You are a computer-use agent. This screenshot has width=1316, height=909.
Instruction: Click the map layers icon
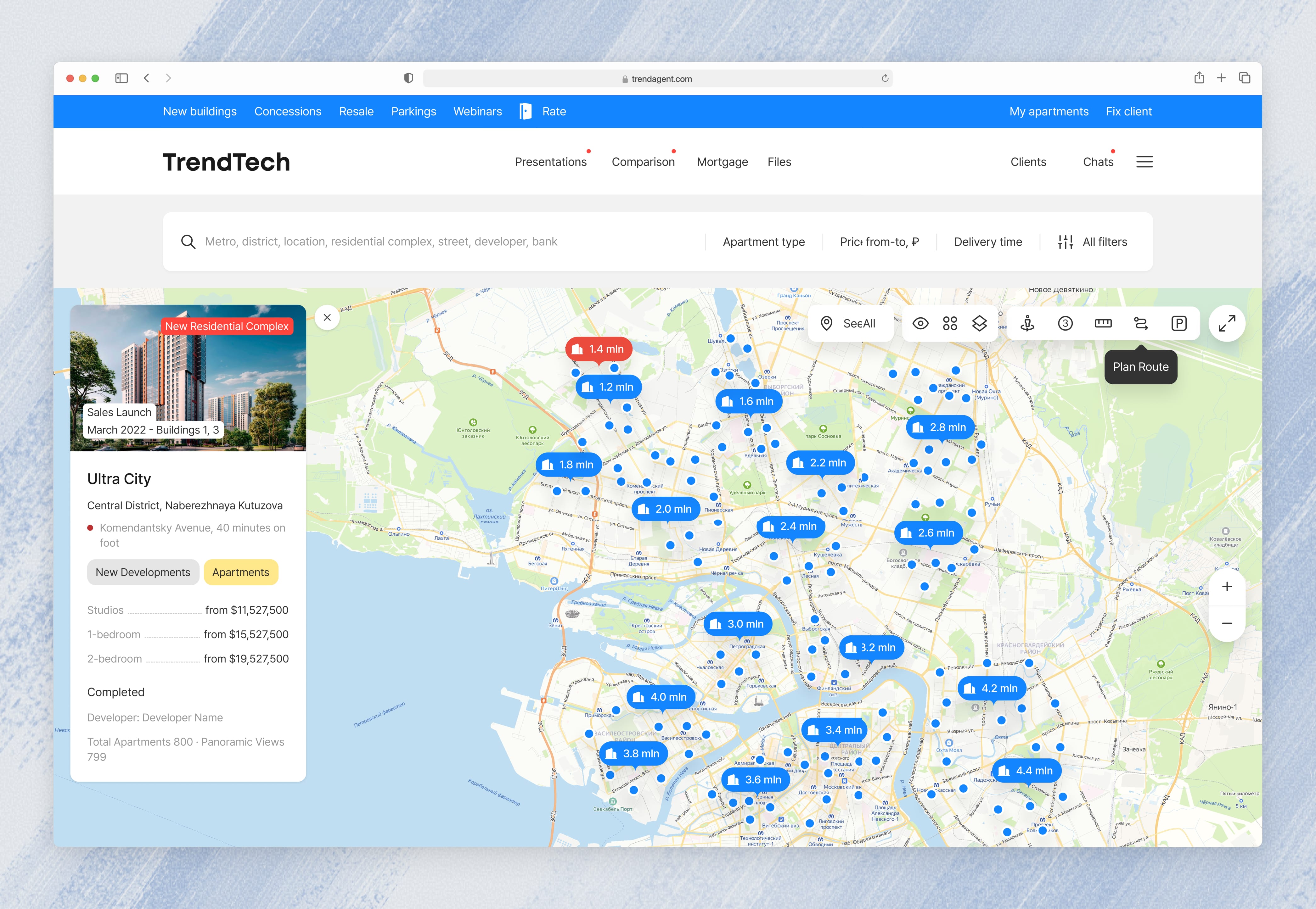click(979, 324)
